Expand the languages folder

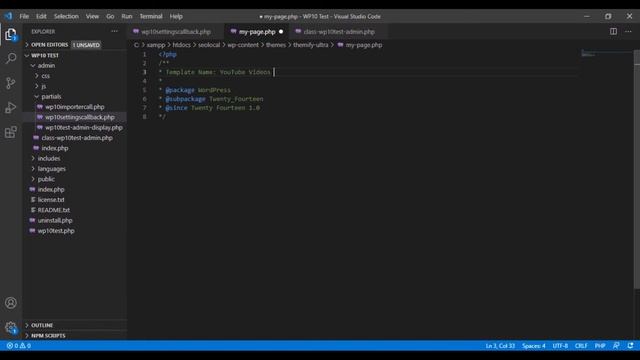[51, 169]
